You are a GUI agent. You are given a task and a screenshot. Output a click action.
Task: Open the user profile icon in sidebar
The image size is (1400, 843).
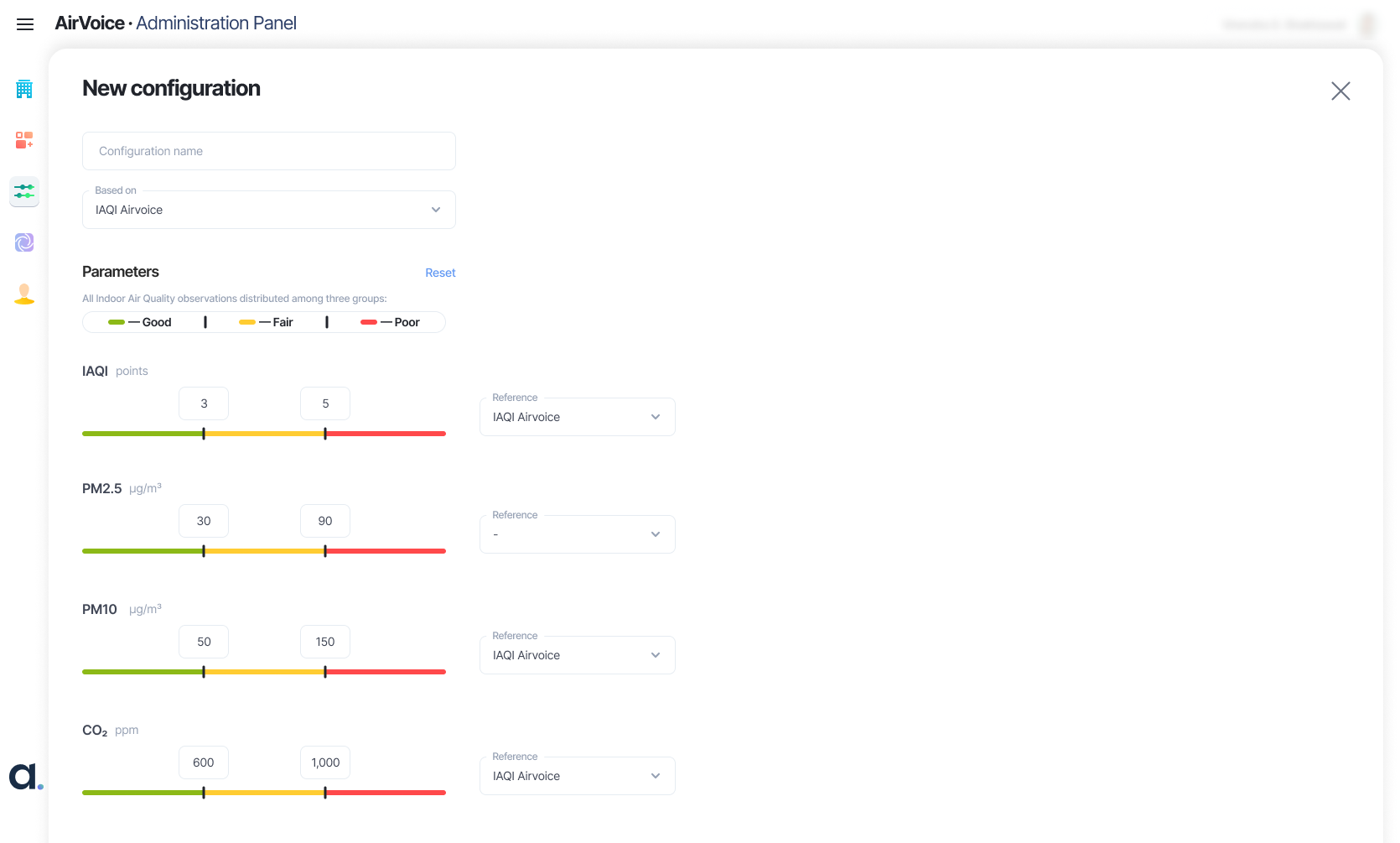[x=24, y=294]
